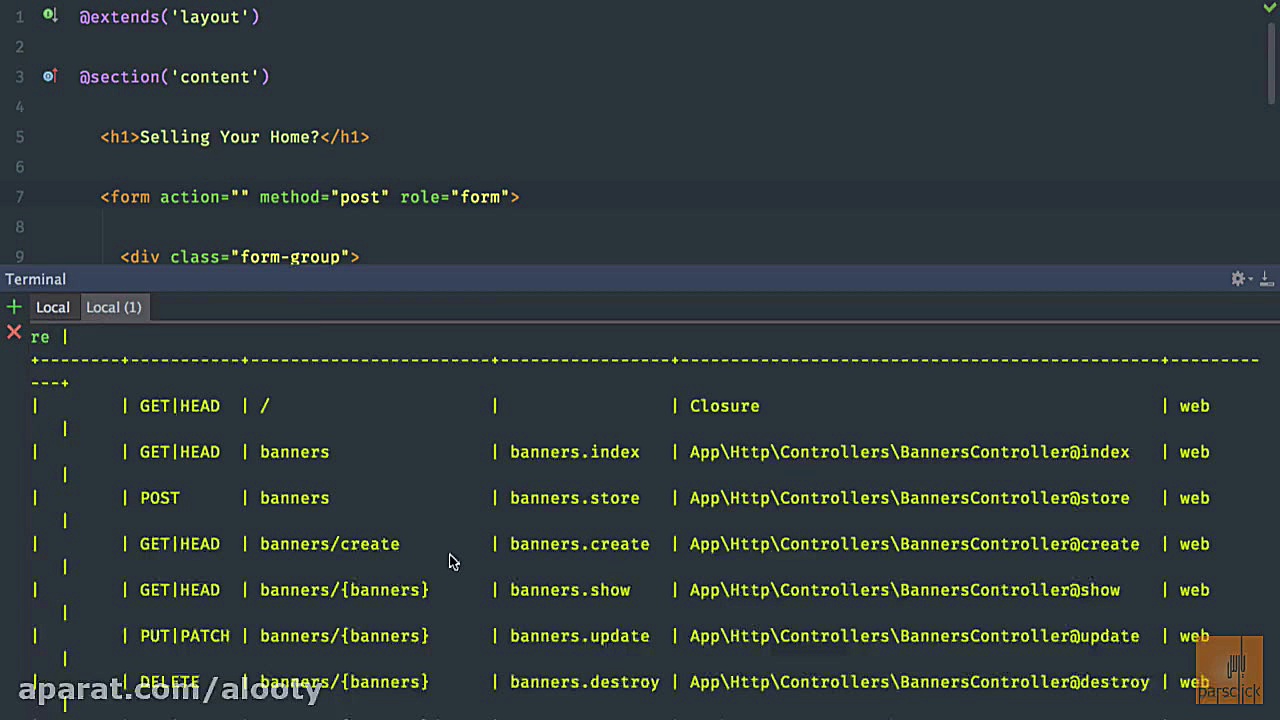1280x720 pixels.
Task: Add a new terminal session with plus icon
Action: [14, 307]
